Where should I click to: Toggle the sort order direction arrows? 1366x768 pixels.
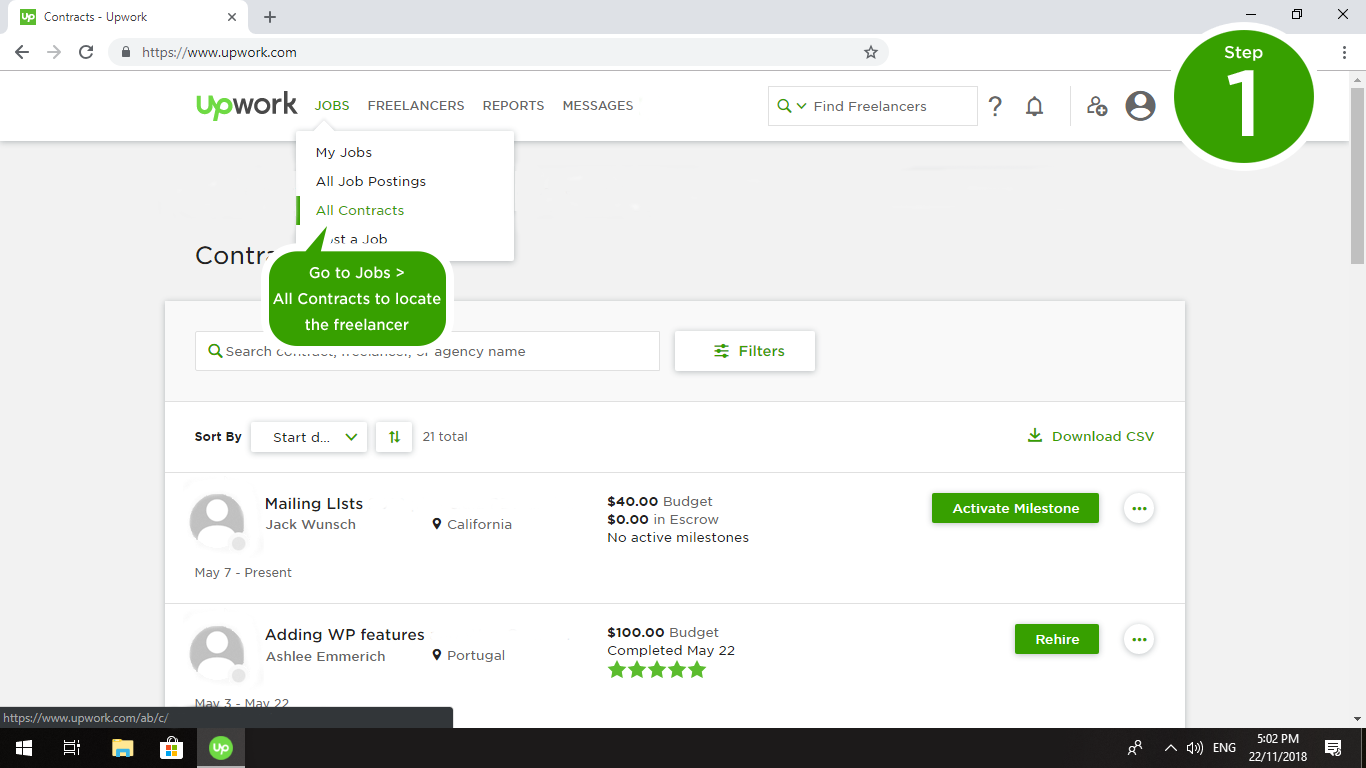(x=393, y=437)
